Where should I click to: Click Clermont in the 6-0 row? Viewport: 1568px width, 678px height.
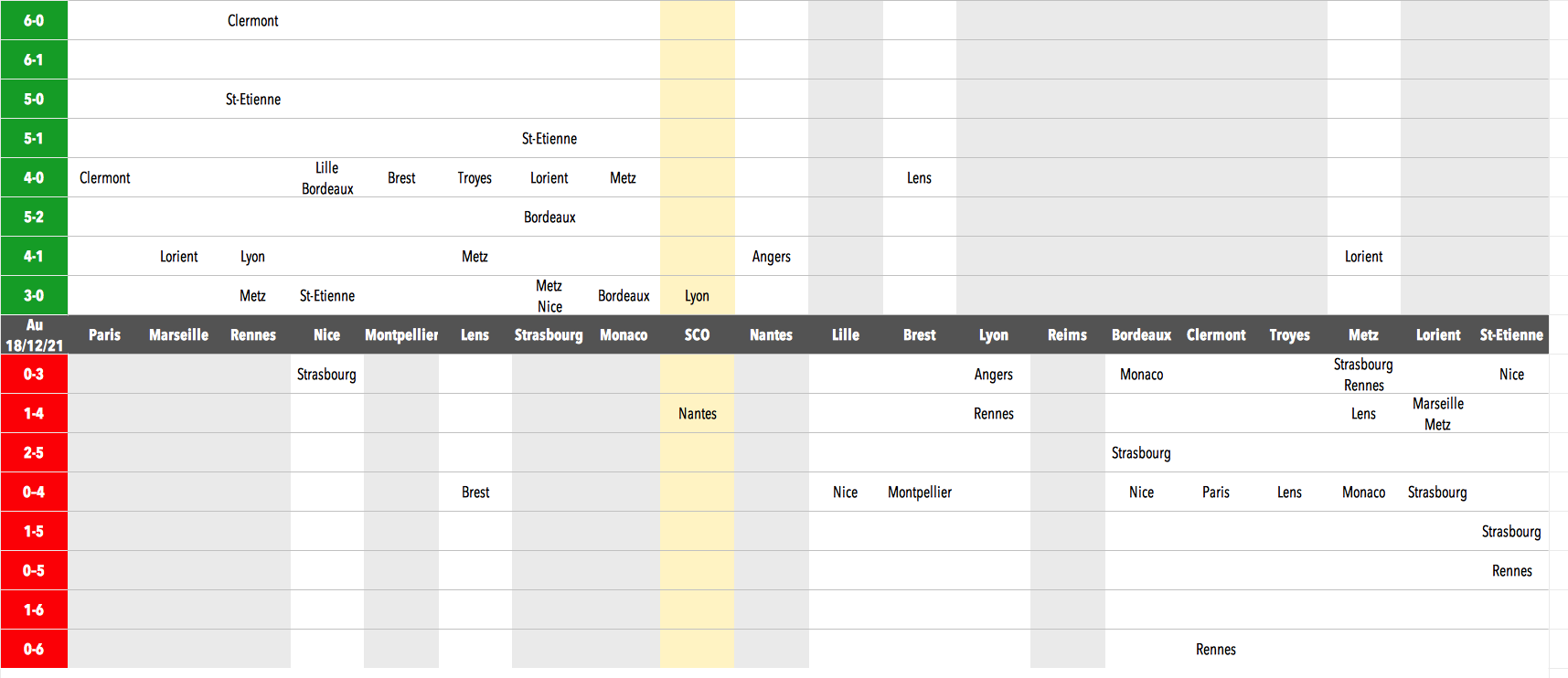click(x=253, y=20)
